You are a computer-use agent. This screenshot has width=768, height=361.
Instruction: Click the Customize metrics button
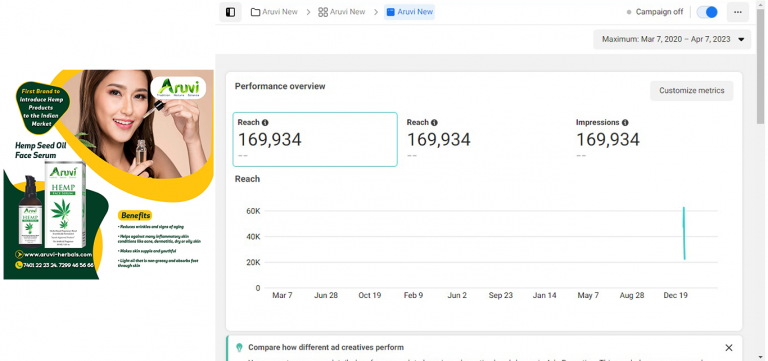pyautogui.click(x=692, y=91)
